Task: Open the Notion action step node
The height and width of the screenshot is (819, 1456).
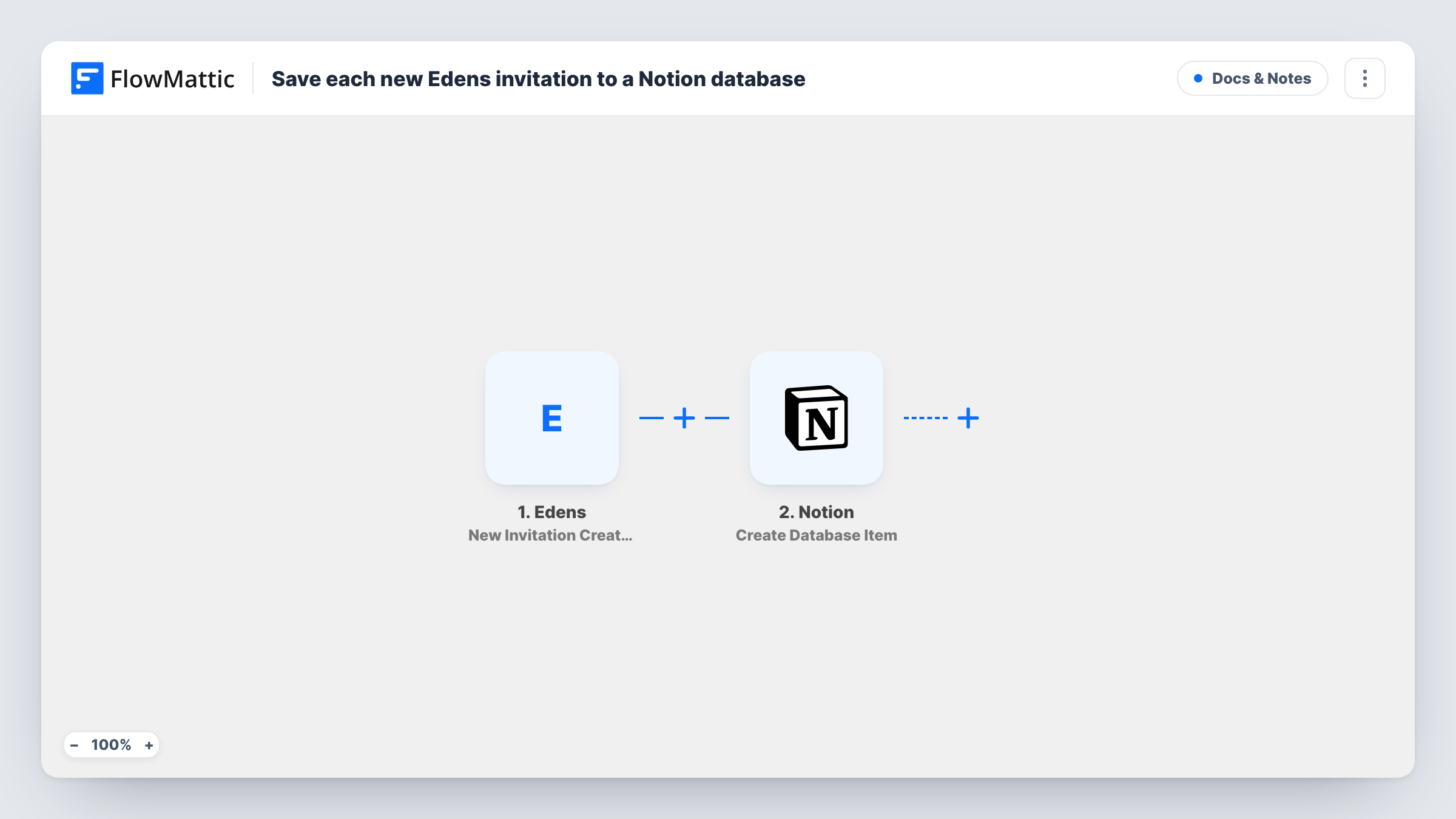Action: [816, 417]
